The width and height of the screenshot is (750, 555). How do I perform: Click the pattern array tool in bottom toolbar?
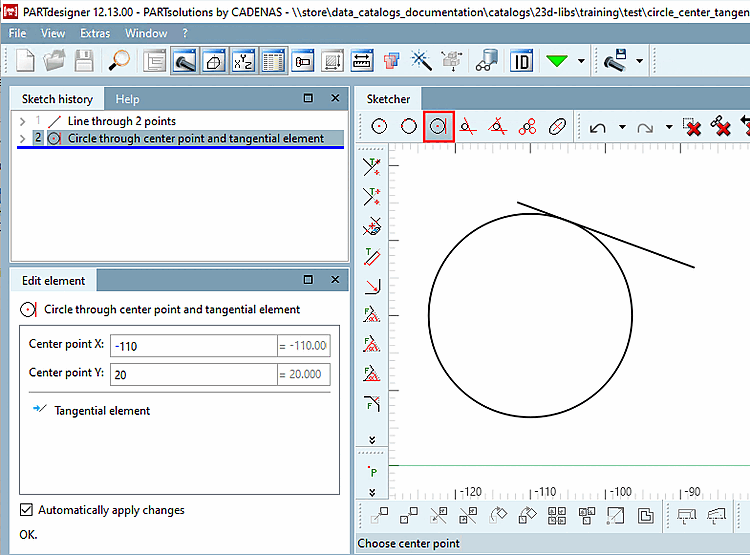click(557, 515)
